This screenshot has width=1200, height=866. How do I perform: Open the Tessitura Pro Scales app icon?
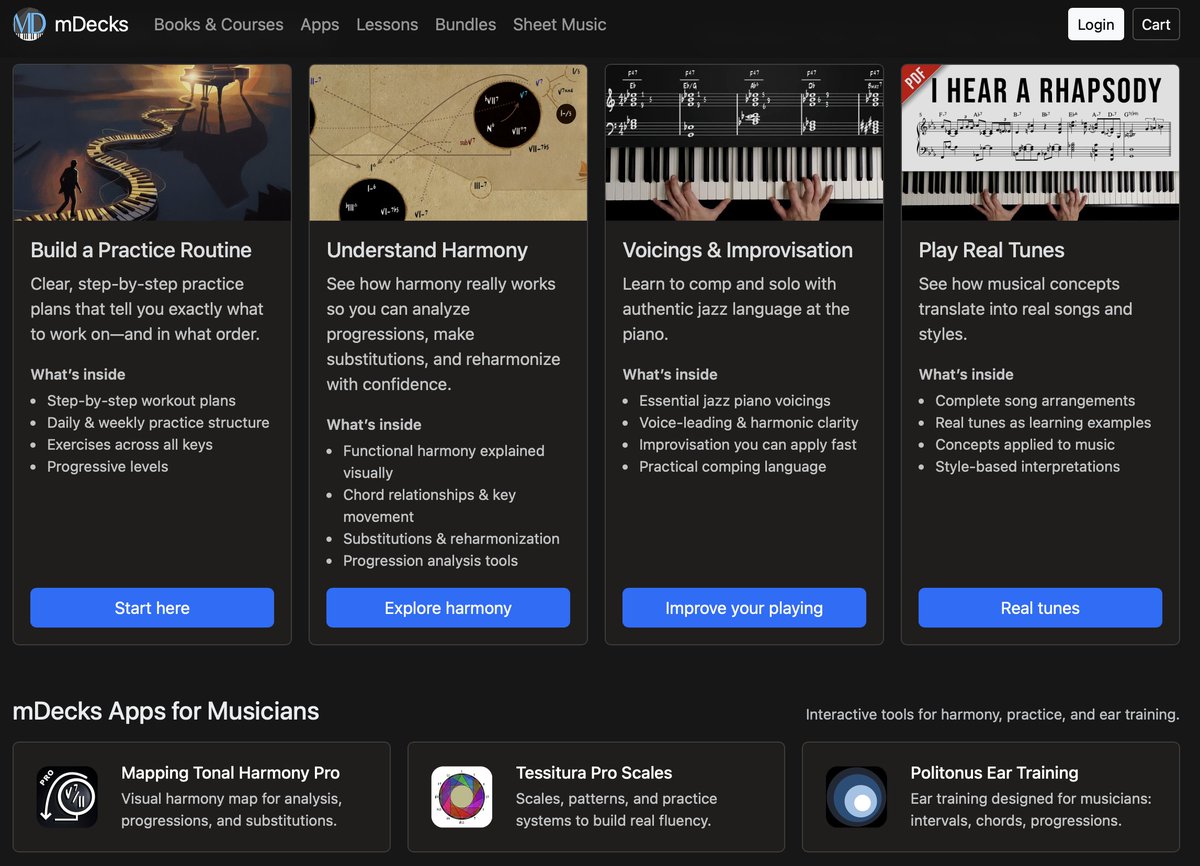coord(462,797)
